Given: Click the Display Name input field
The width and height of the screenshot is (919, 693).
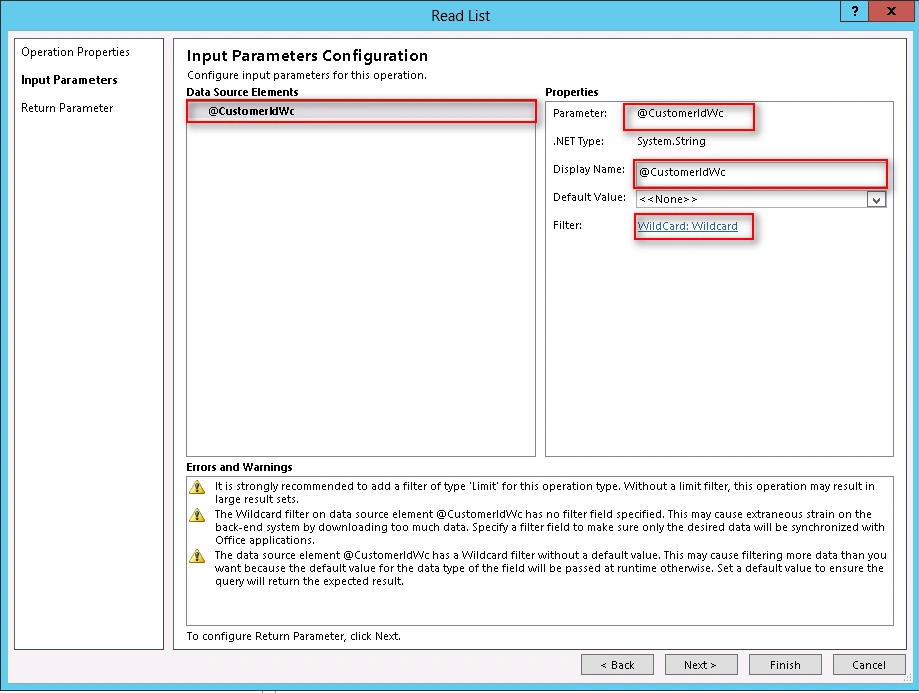Looking at the screenshot, I should 760,172.
